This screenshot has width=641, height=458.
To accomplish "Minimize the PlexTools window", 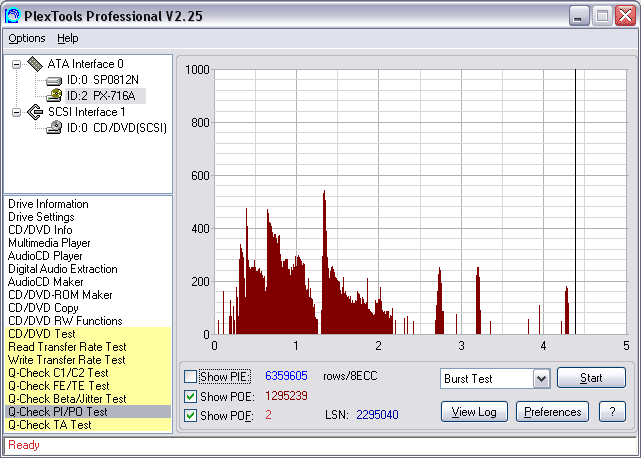I will pyautogui.click(x=578, y=16).
